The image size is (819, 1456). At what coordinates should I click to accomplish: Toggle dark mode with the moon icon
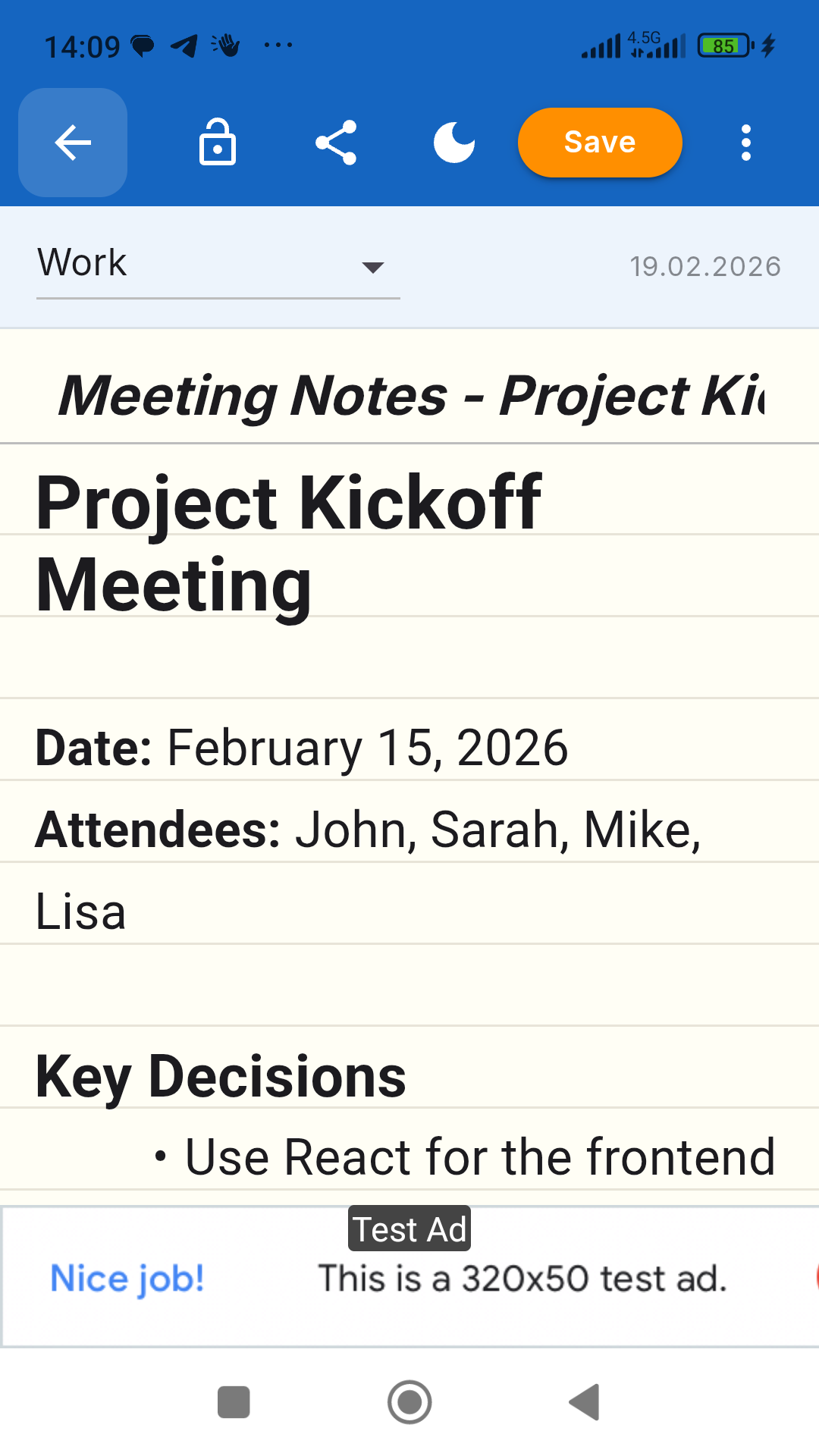(x=454, y=143)
